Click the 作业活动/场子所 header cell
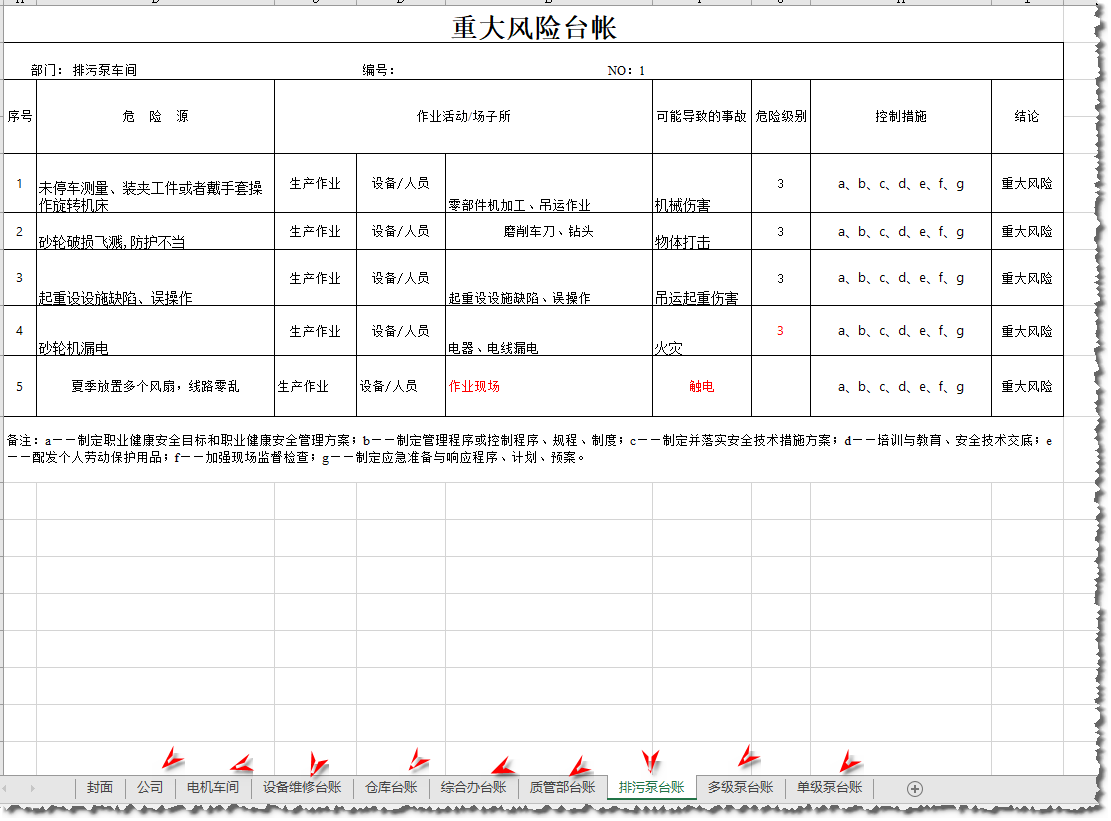1111x821 pixels. tap(463, 116)
